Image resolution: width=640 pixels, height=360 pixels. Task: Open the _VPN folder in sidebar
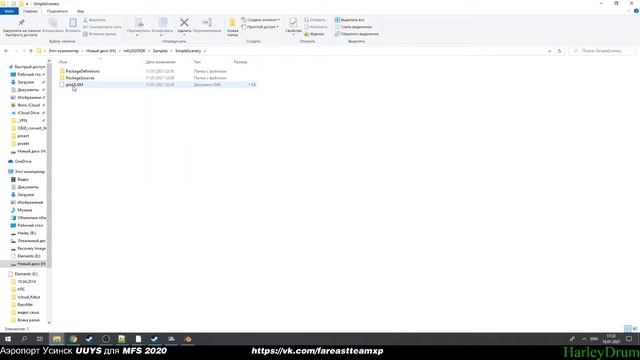(22, 121)
